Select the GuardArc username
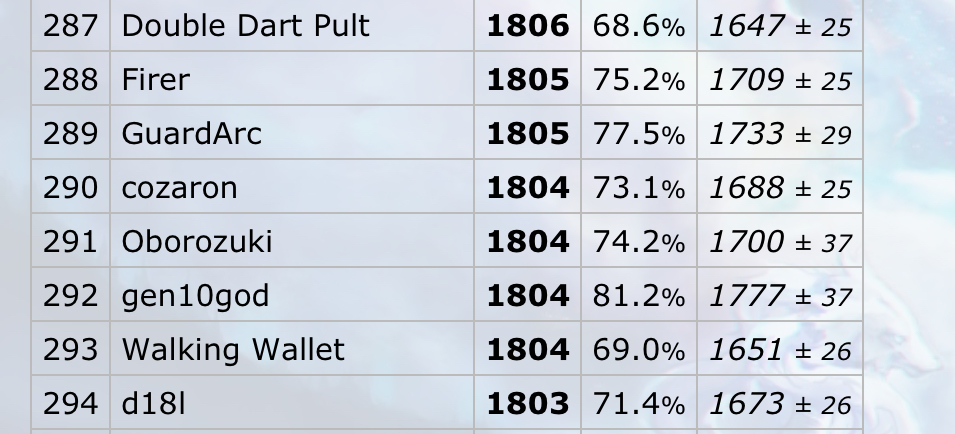This screenshot has height=434, width=955. click(x=192, y=133)
